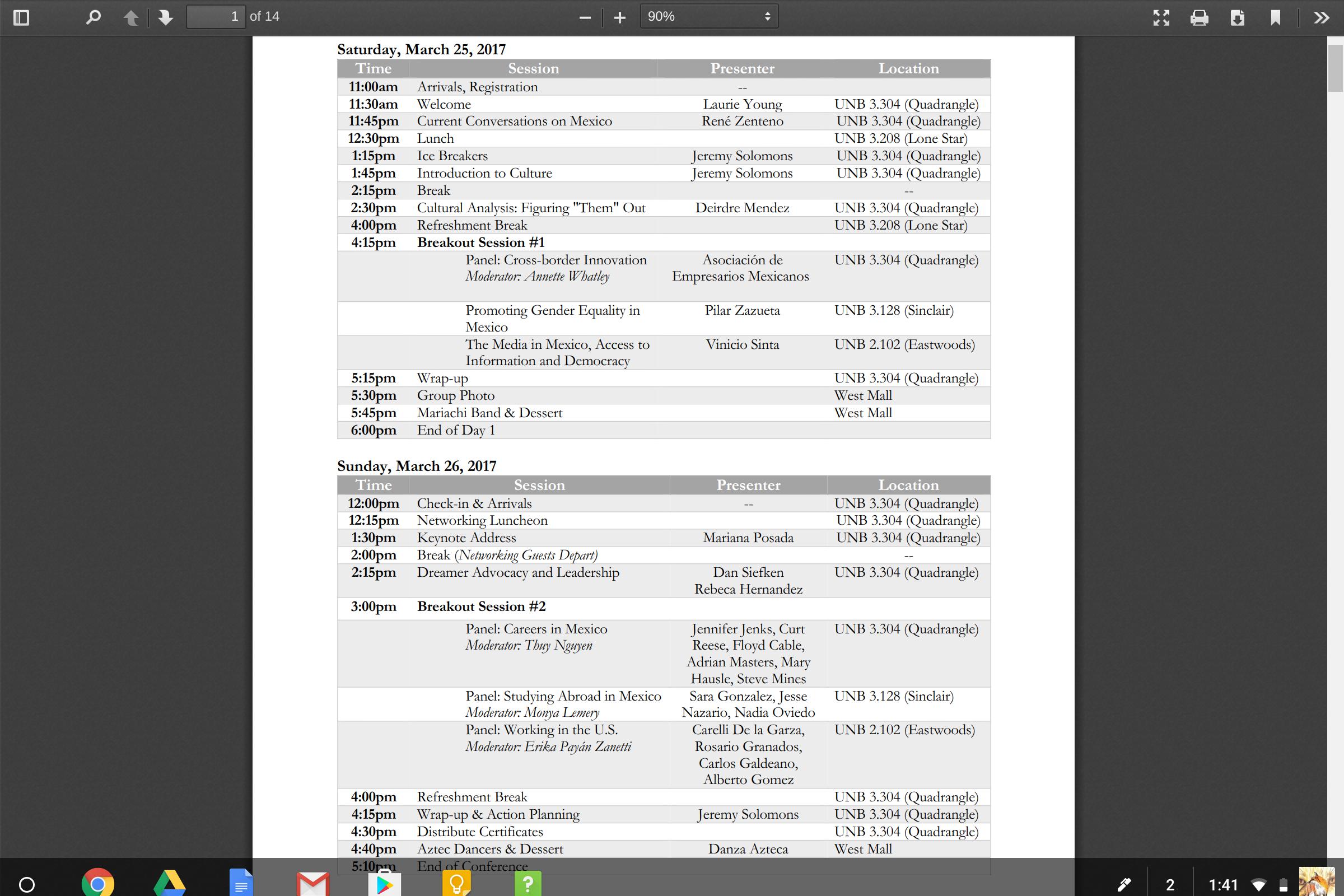Open the 90% zoom level dropdown
Image resolution: width=1344 pixels, height=896 pixels.
[x=708, y=16]
